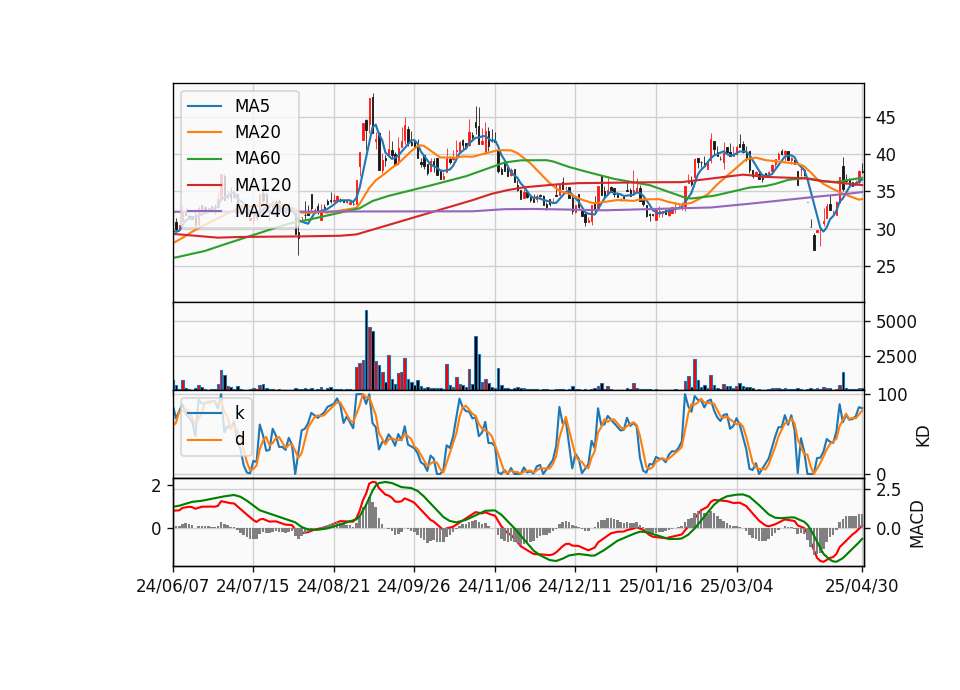Click the MA120 legend label
The height and width of the screenshot is (690, 960).
263,185
